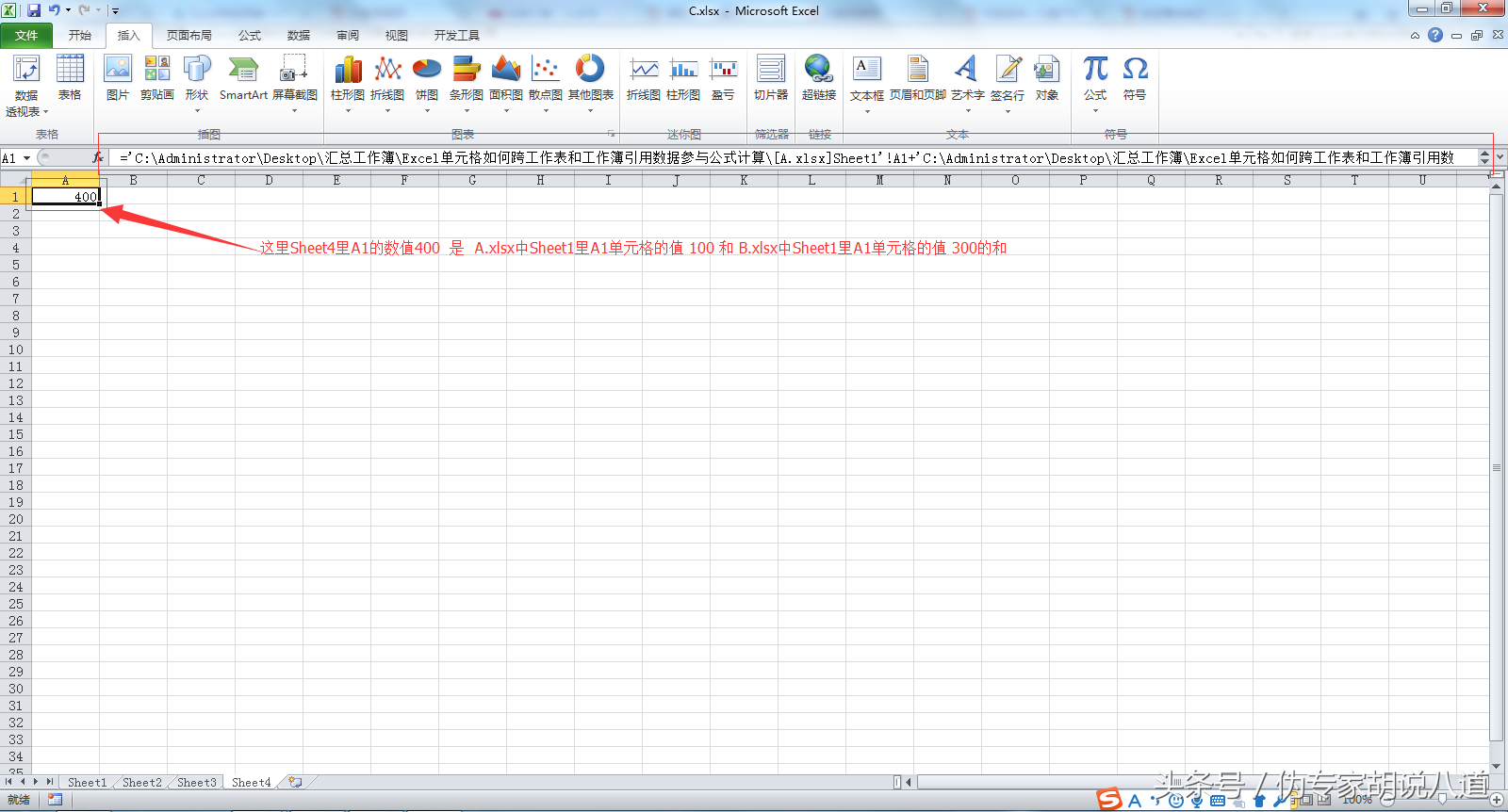Open the File (文件) tab
The height and width of the screenshot is (812, 1508).
coord(27,36)
